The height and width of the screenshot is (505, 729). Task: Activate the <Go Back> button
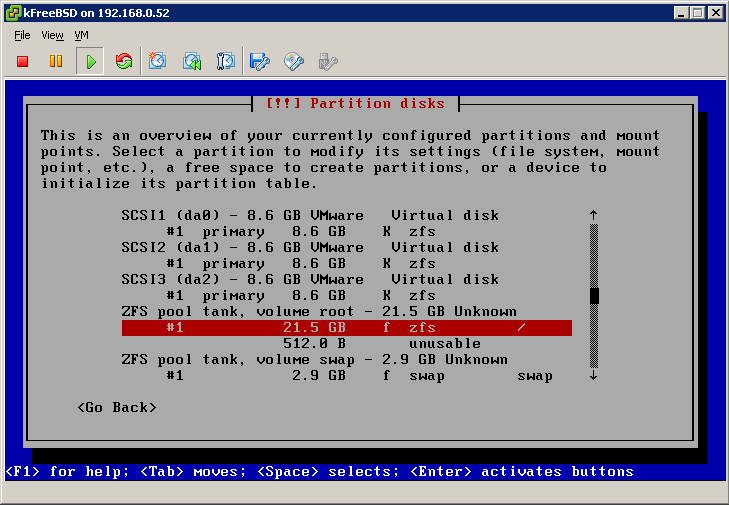click(x=117, y=407)
